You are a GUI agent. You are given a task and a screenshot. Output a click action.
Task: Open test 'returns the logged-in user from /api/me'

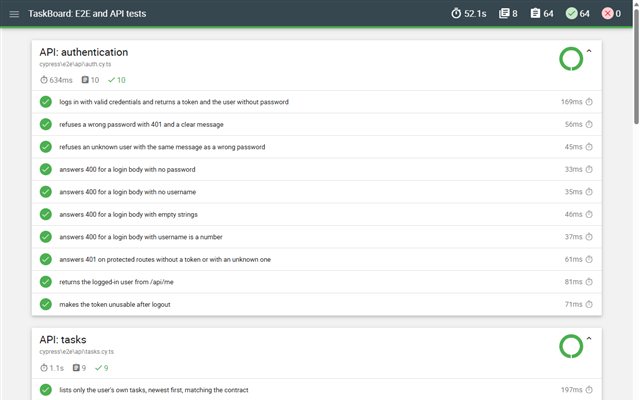pos(317,281)
